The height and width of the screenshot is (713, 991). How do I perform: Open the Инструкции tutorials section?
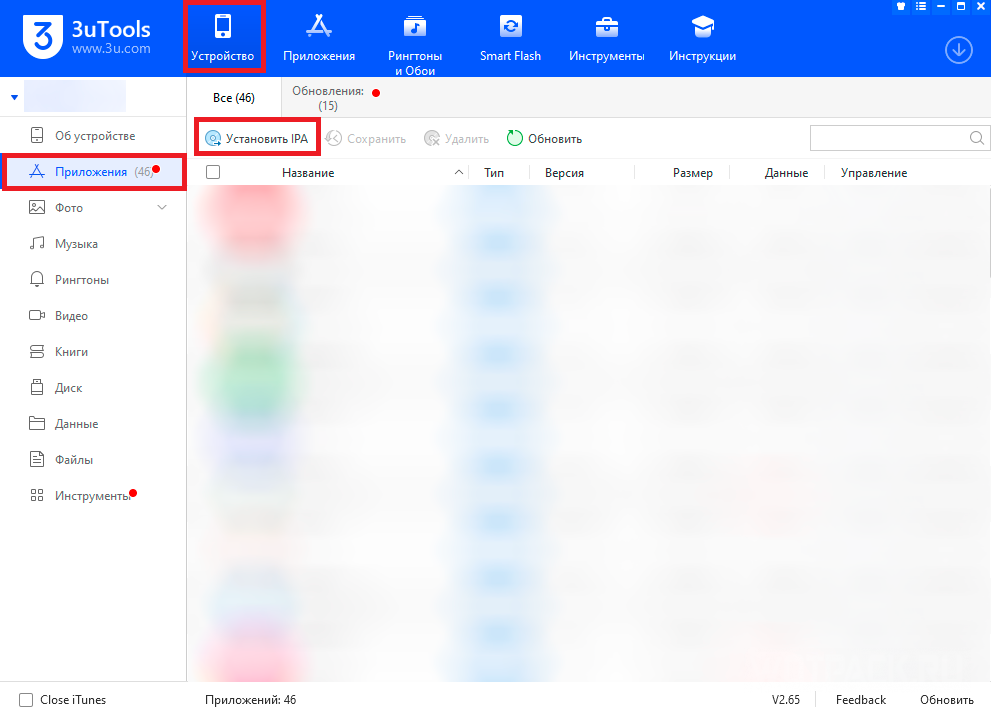702,37
